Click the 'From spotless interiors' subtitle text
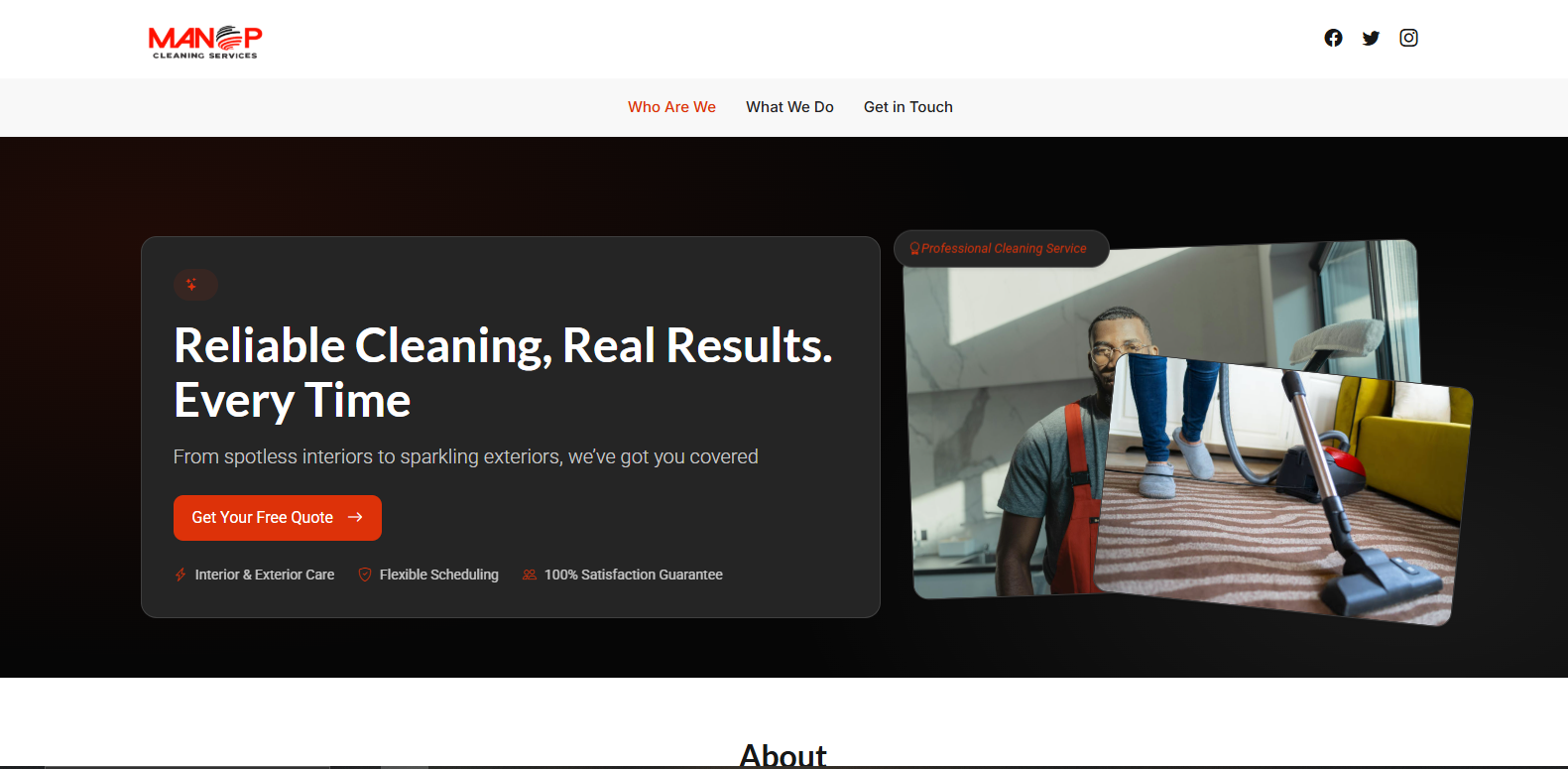Image resolution: width=1568 pixels, height=769 pixels. (x=465, y=456)
